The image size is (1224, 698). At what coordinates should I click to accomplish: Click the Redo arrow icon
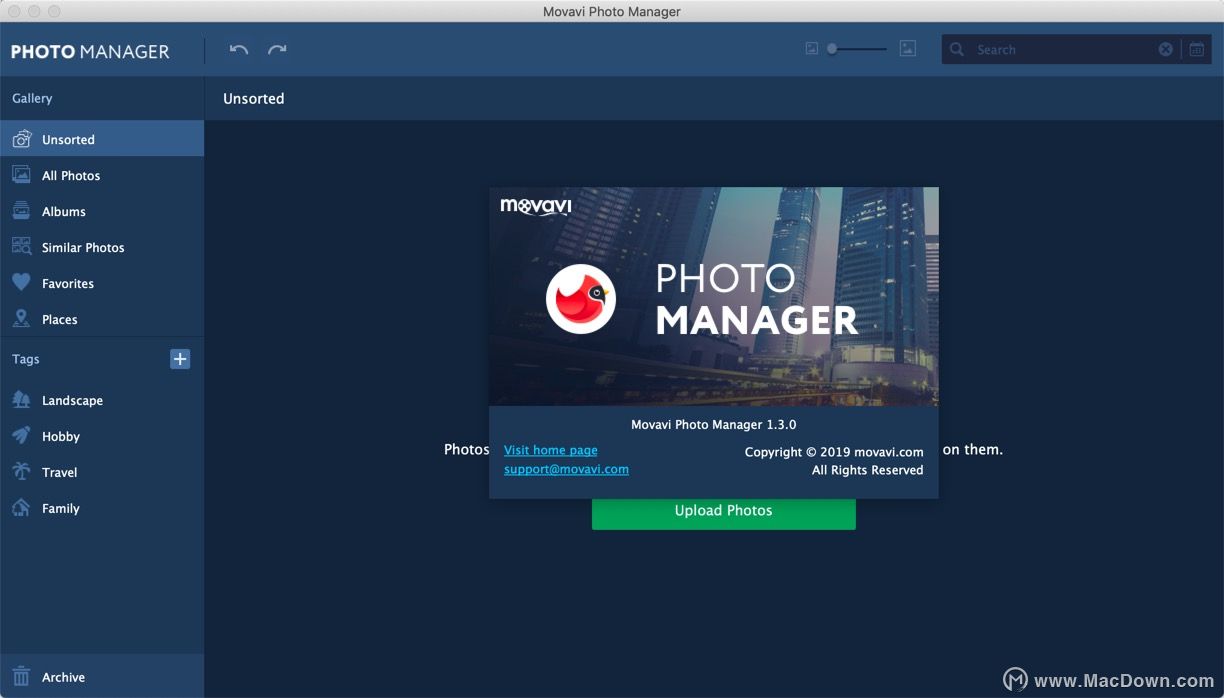click(x=277, y=49)
